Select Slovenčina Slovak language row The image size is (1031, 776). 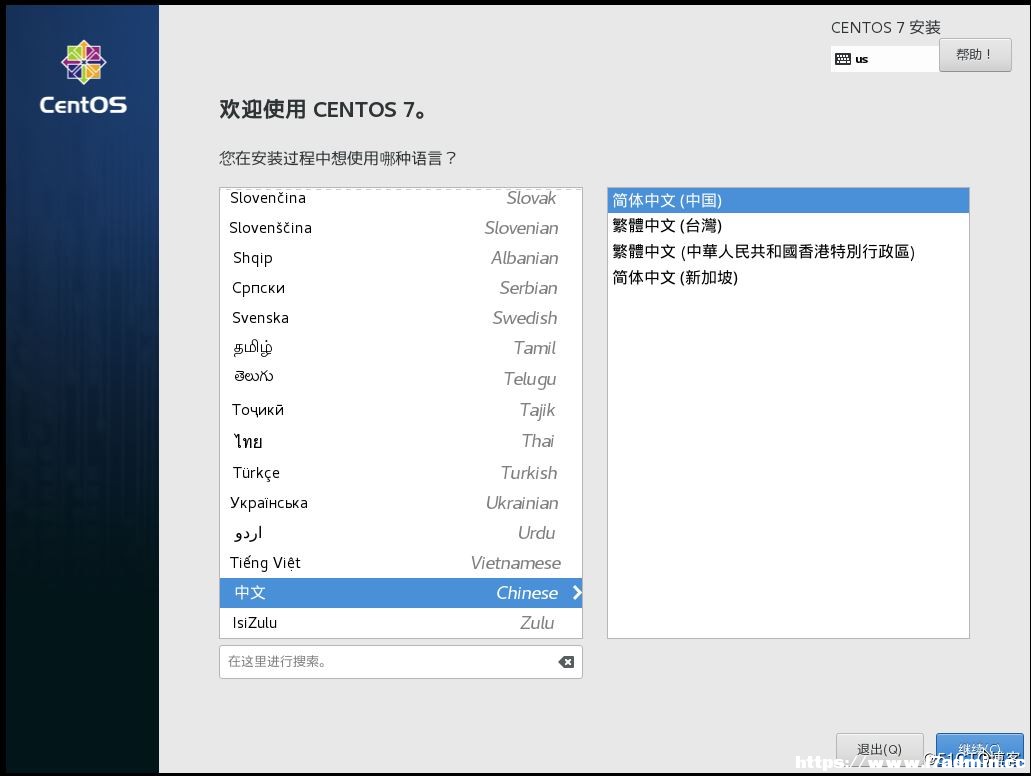[x=400, y=198]
